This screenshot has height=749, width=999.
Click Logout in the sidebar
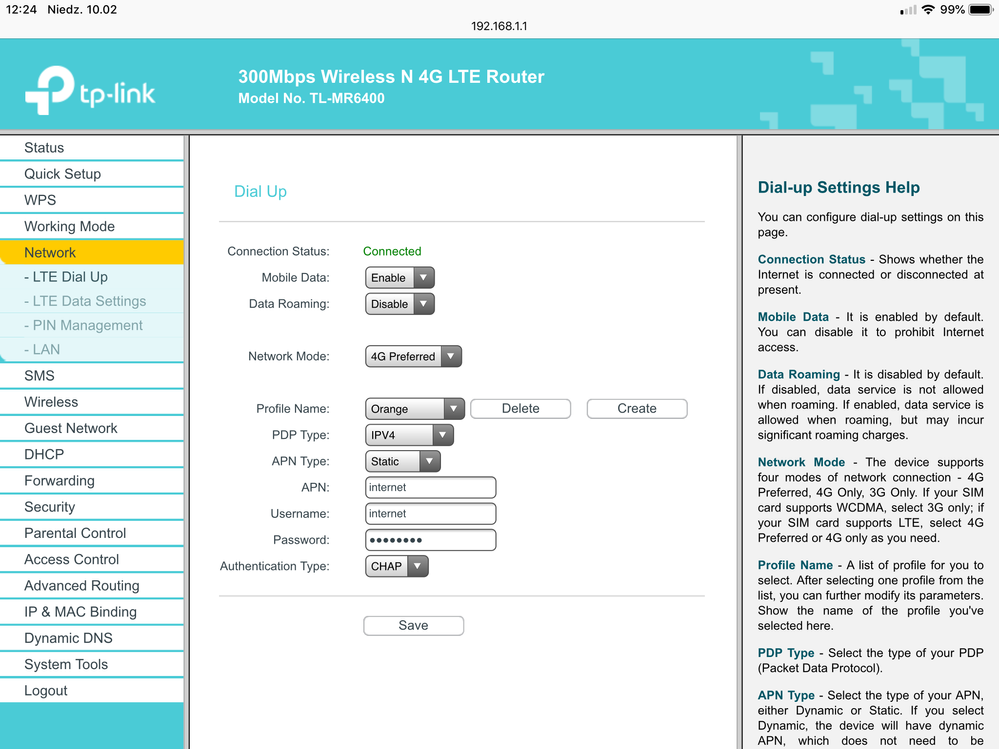(x=92, y=690)
